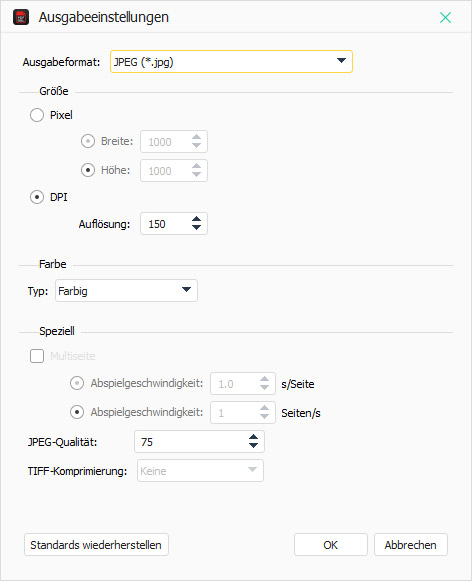Increase s/Seite speed with up arrow
The image size is (472, 581).
point(265,379)
